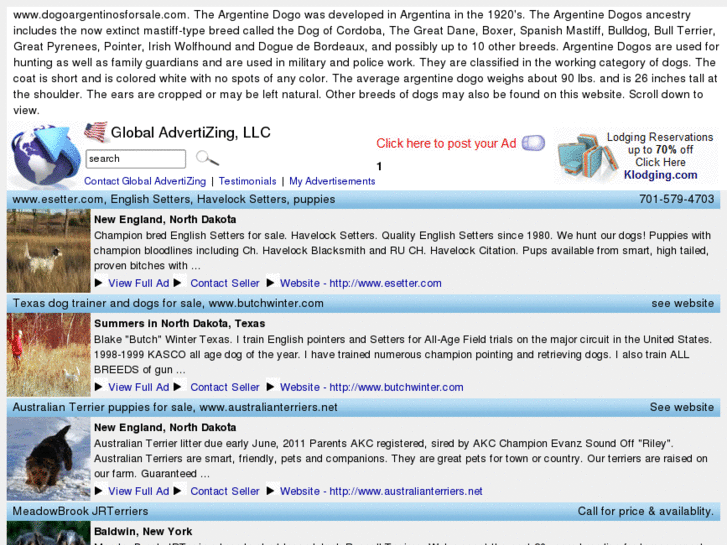Click the arrow before butchwinter Contact Seller
The width and height of the screenshot is (727, 545).
(x=178, y=386)
